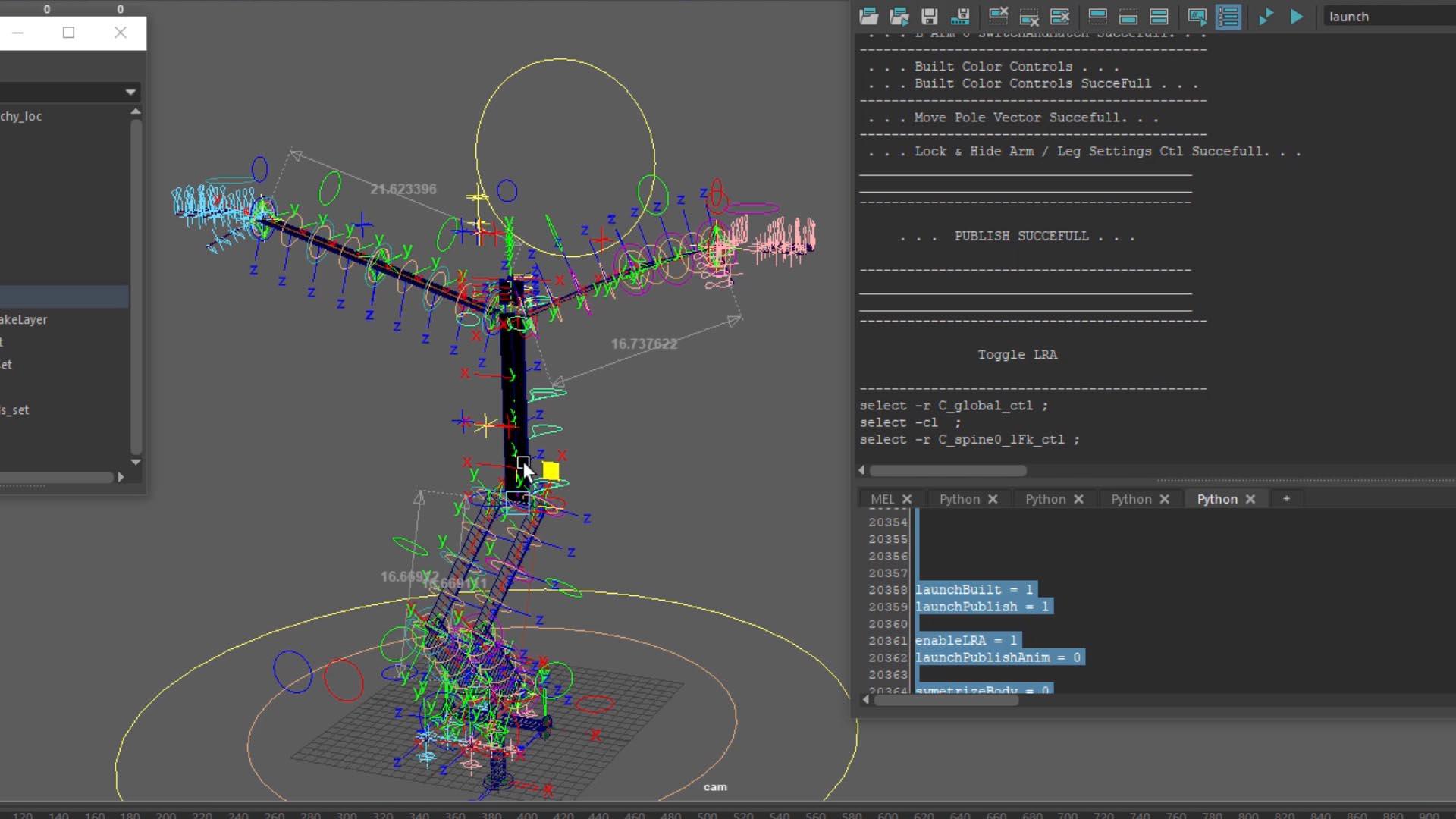1456x819 pixels.
Task: Click Save Script to Shelf icon
Action: pyautogui.click(x=960, y=17)
